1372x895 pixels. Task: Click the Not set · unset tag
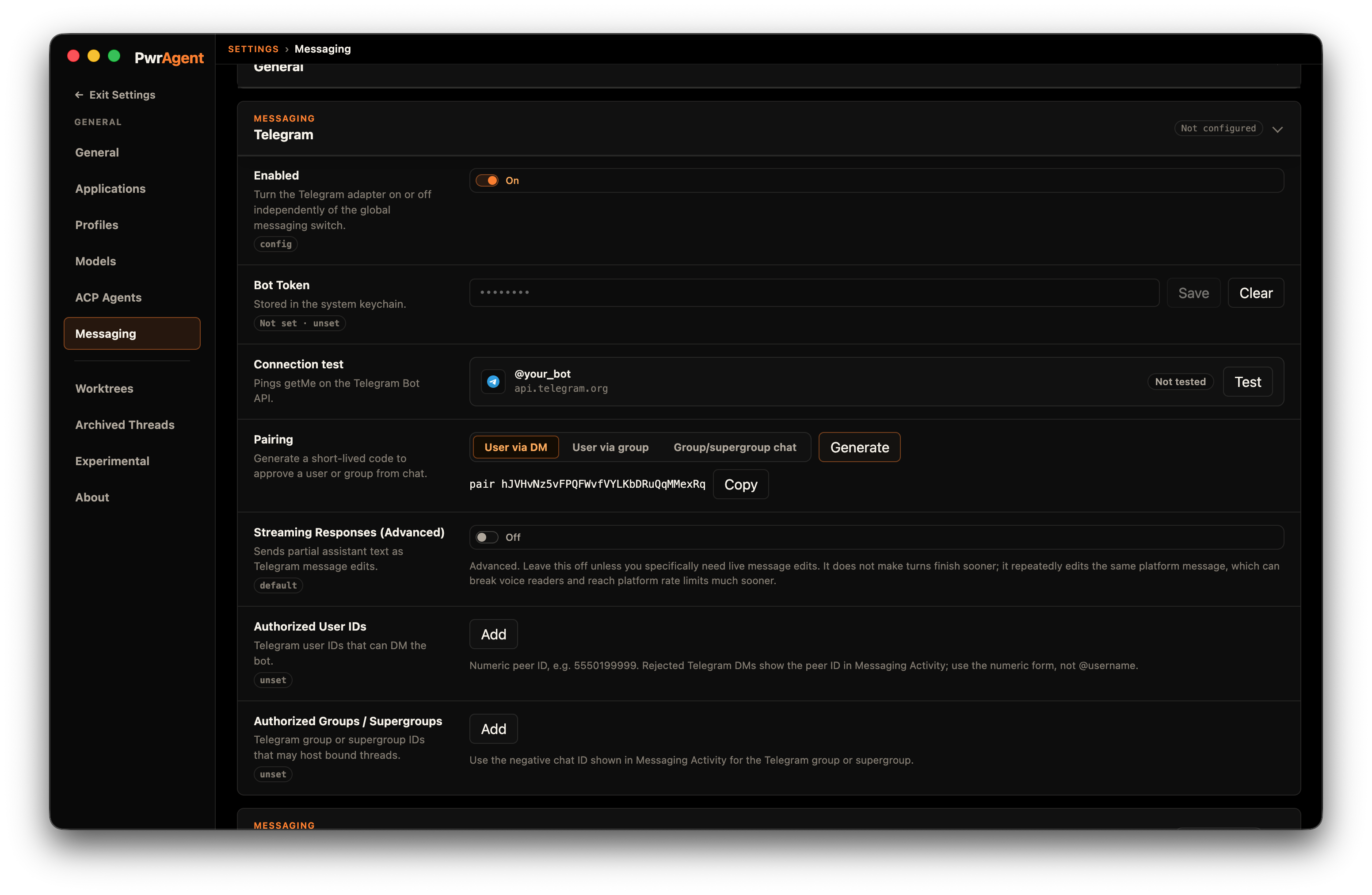(x=299, y=323)
